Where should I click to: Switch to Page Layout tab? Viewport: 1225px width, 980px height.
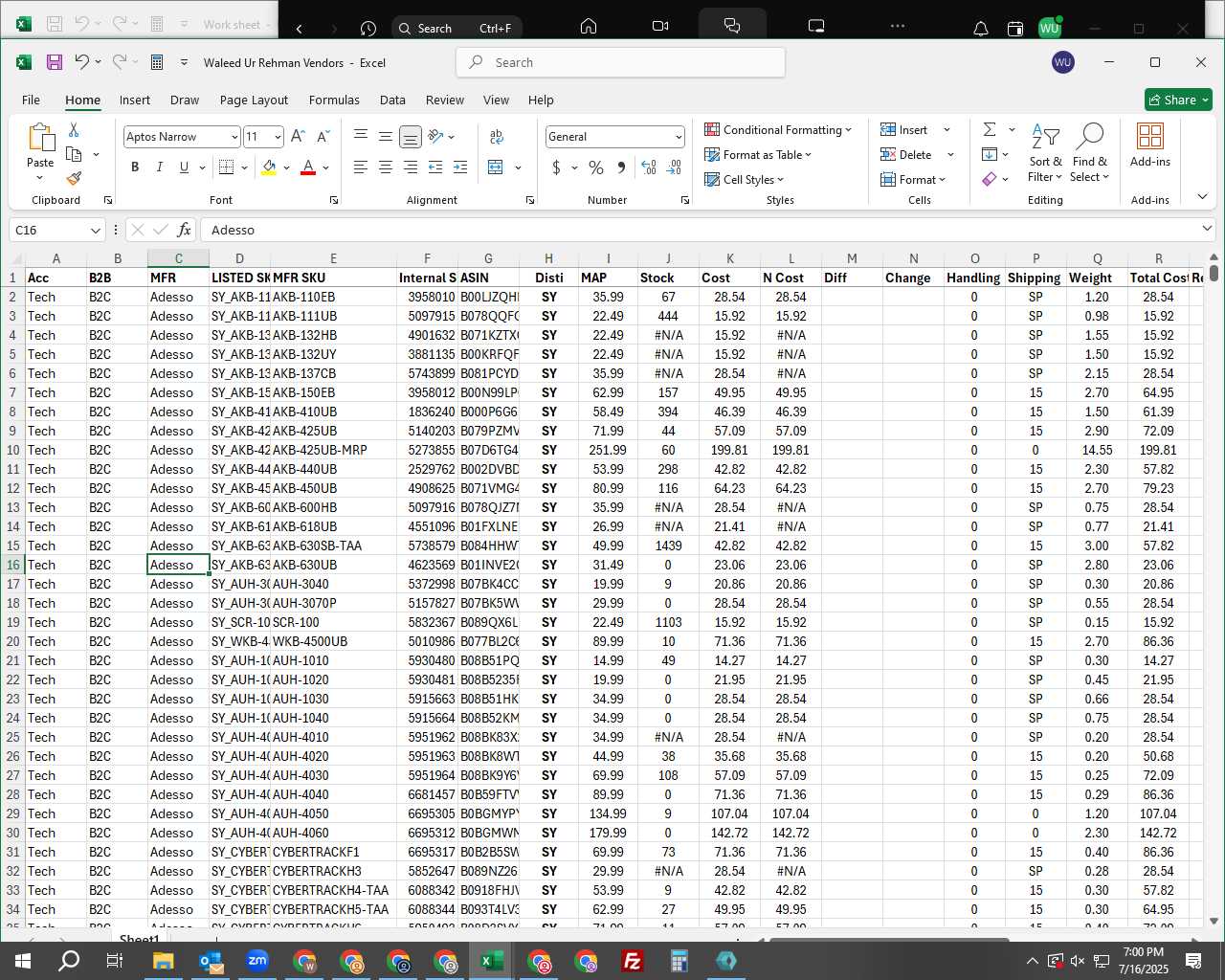(x=254, y=100)
